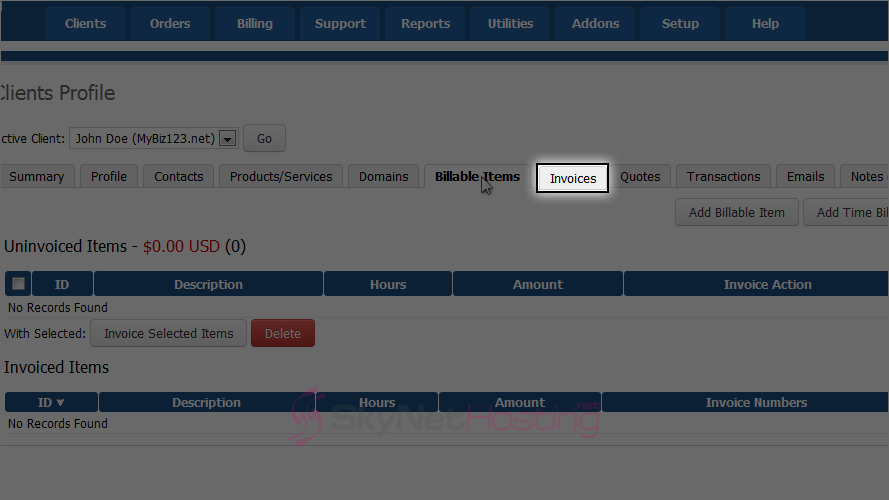Click the $0.00 USD uninvoiced total

[x=181, y=247]
